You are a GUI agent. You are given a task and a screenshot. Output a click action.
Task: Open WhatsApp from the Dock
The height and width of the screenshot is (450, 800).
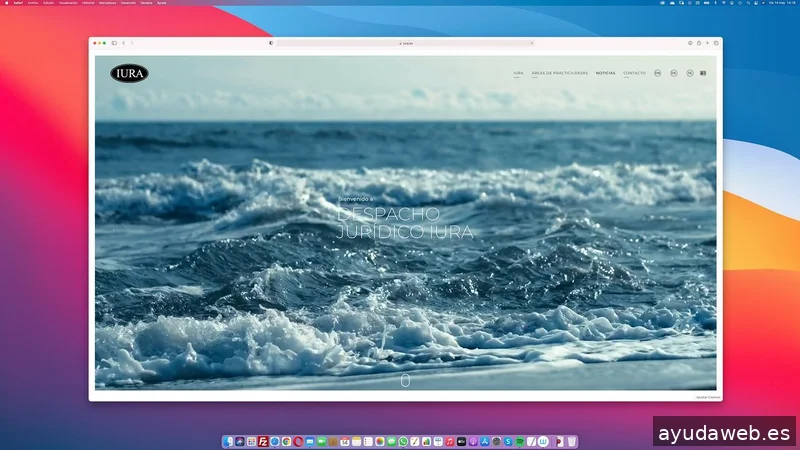(404, 441)
